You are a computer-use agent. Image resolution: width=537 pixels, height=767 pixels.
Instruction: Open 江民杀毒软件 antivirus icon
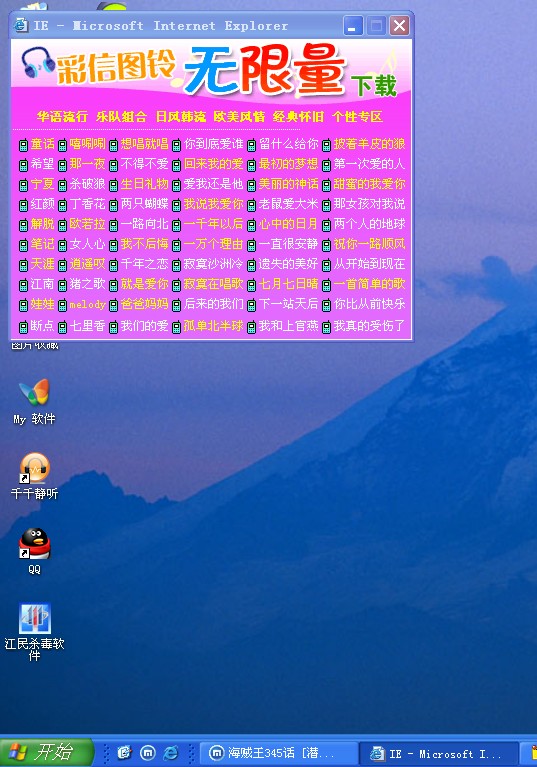tap(34, 632)
